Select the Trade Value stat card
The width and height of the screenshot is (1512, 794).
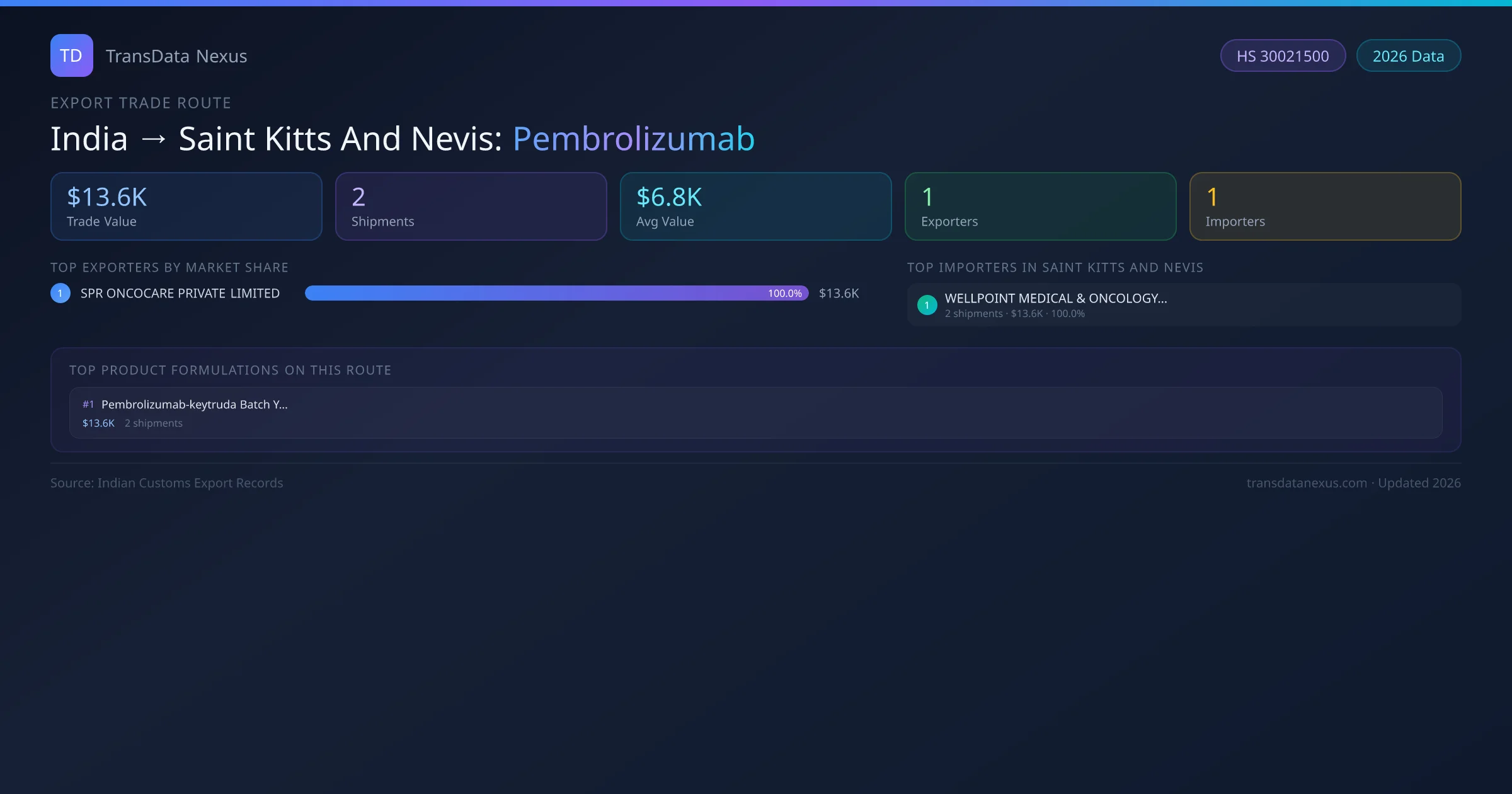click(x=186, y=206)
